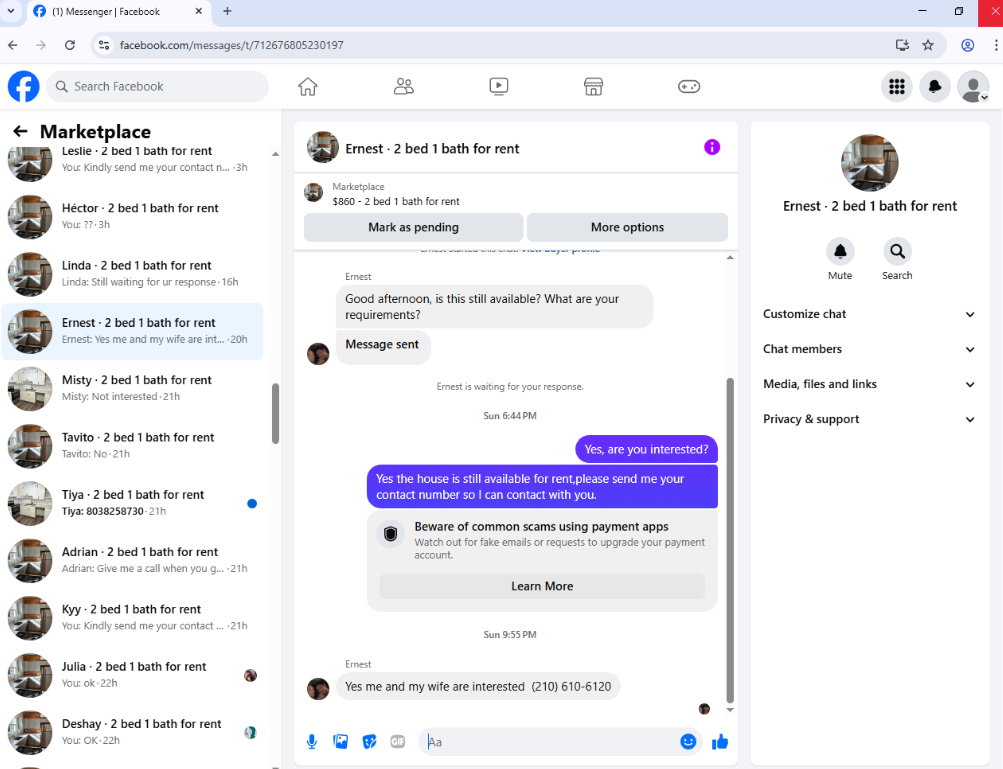Expand the Chat members section
Image resolution: width=1003 pixels, height=769 pixels.
869,349
